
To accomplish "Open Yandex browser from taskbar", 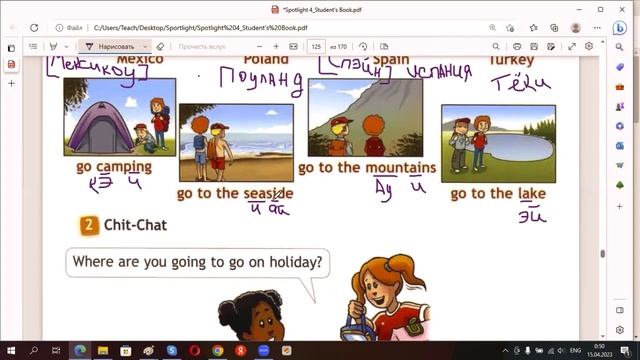I will point(240,351).
